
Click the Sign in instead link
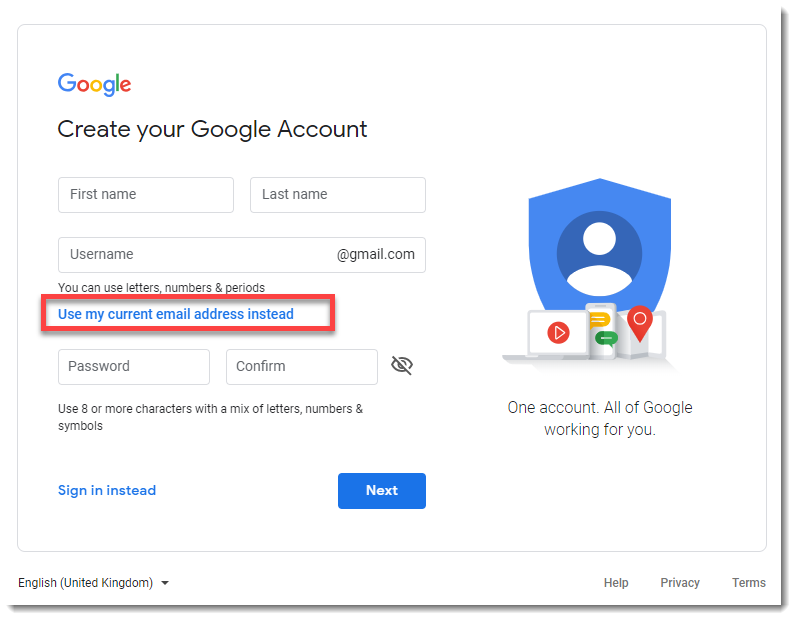[x=107, y=491]
